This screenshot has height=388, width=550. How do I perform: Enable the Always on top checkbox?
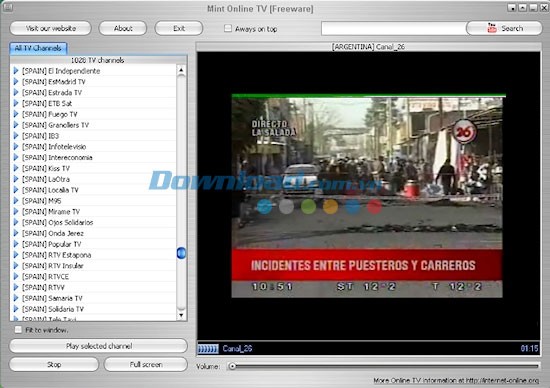pos(228,28)
